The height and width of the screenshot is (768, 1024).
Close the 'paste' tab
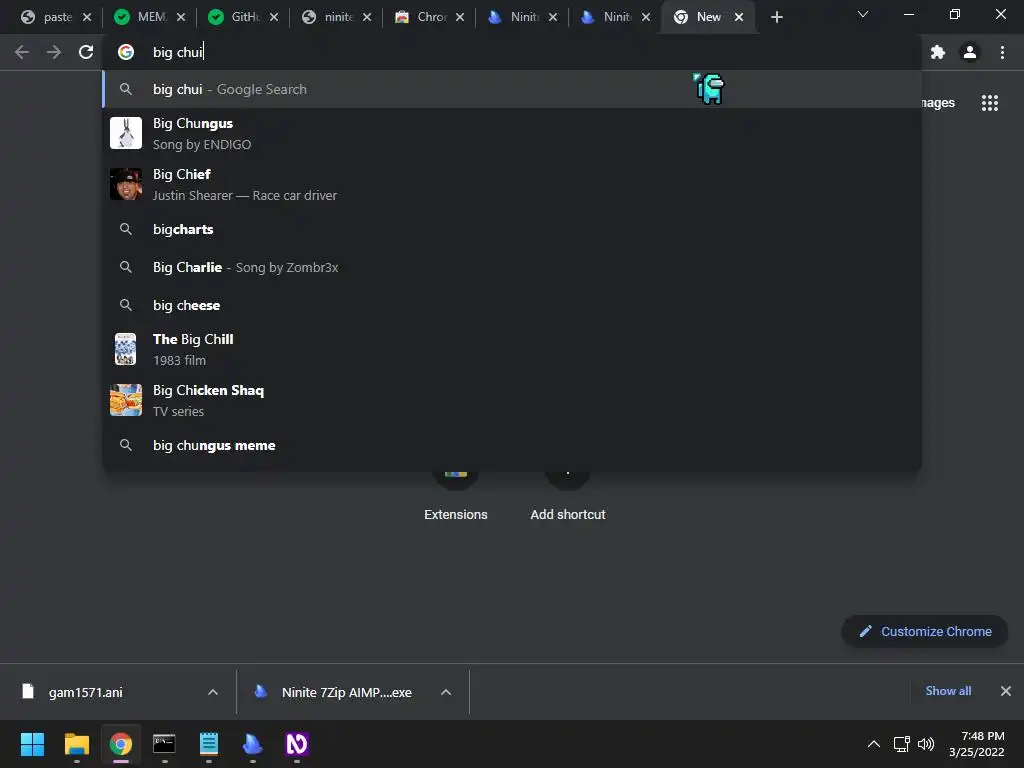click(87, 17)
